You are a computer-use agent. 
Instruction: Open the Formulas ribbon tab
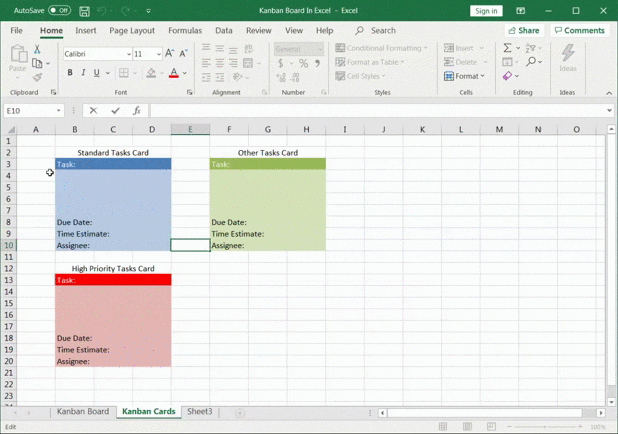click(185, 31)
